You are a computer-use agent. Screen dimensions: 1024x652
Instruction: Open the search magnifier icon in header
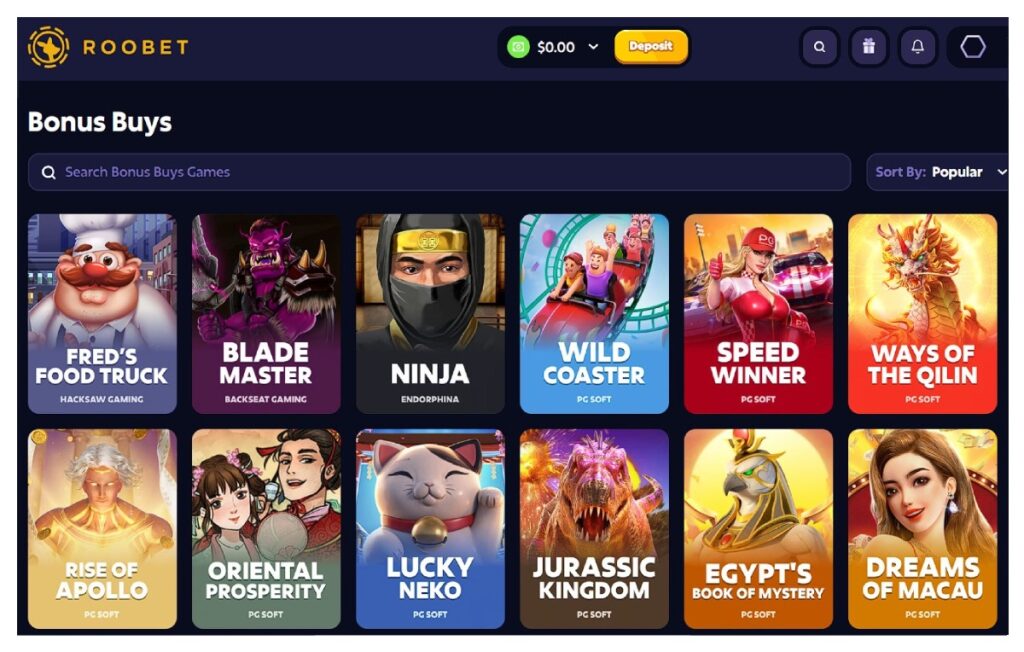pos(819,47)
